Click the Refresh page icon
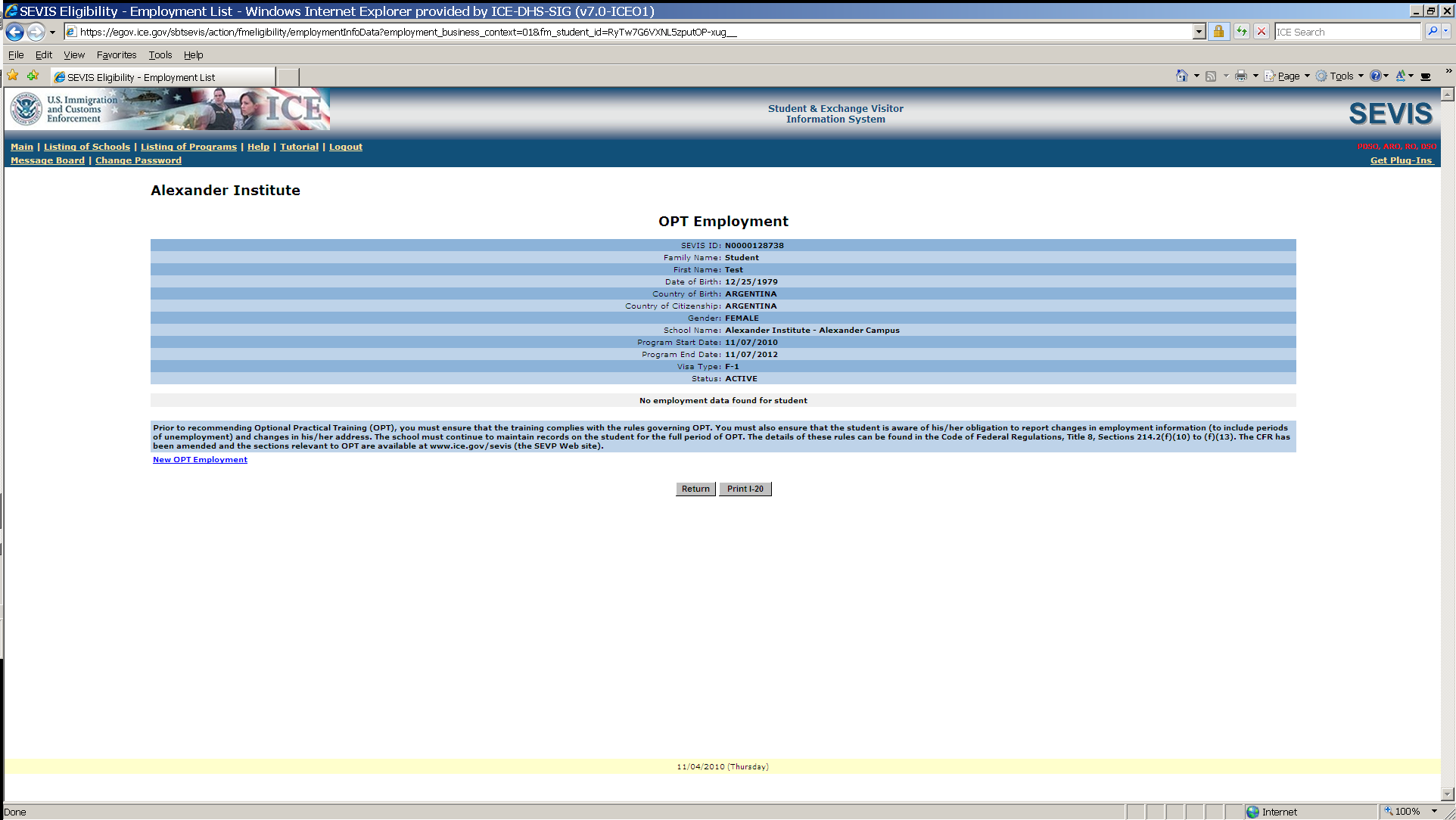The height and width of the screenshot is (820, 1456). (x=1242, y=32)
